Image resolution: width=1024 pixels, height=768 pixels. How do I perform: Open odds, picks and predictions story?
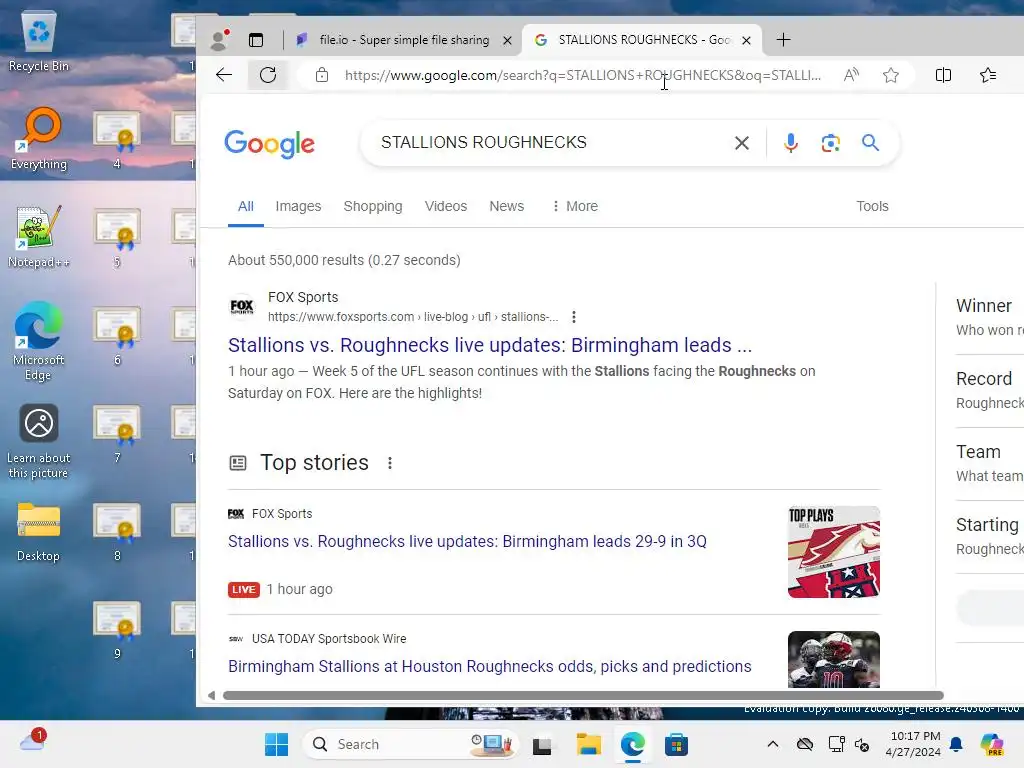[x=490, y=666]
